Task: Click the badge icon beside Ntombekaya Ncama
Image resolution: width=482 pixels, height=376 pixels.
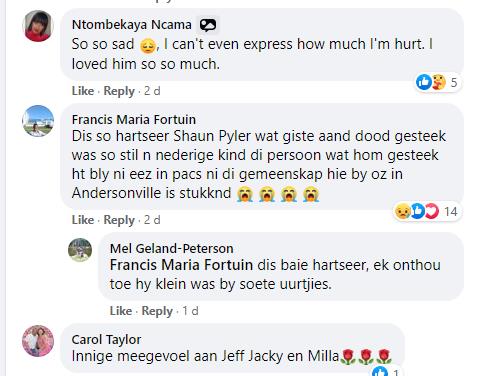Action: (x=208, y=25)
